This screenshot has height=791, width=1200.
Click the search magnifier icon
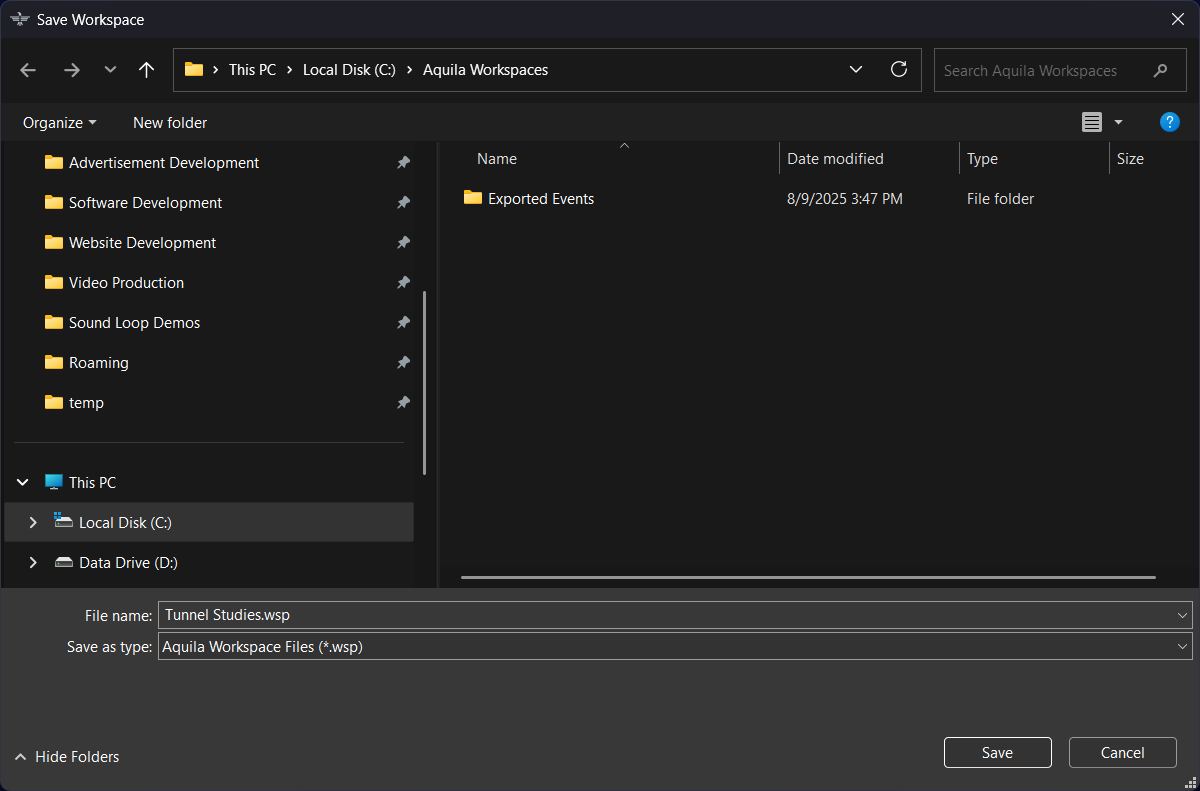click(x=1160, y=70)
